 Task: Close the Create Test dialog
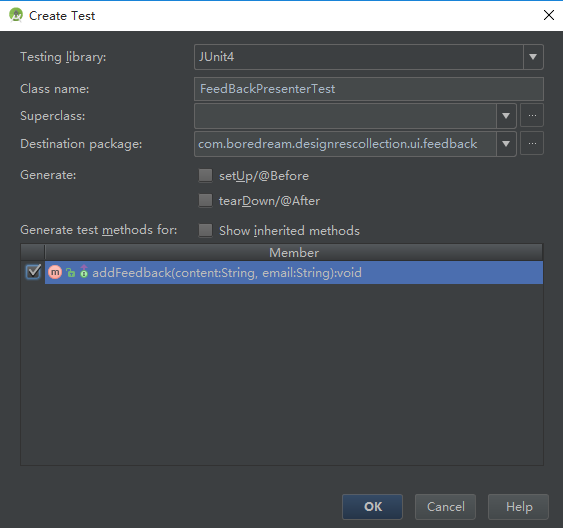[x=549, y=15]
